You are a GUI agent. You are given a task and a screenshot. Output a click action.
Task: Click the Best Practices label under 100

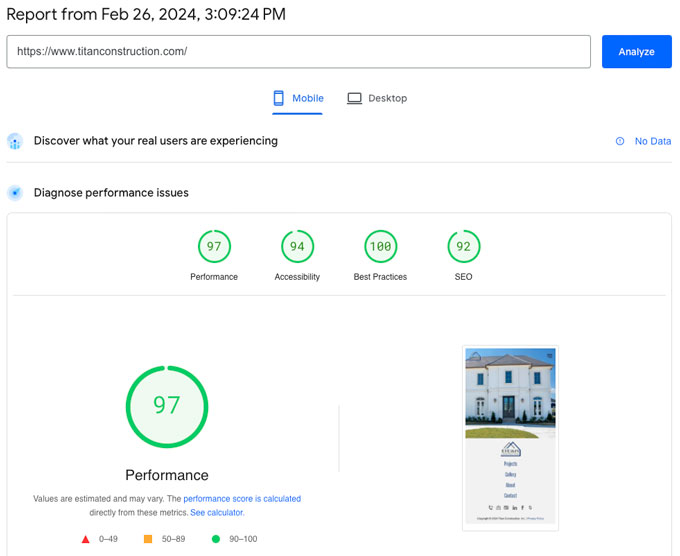(x=380, y=277)
